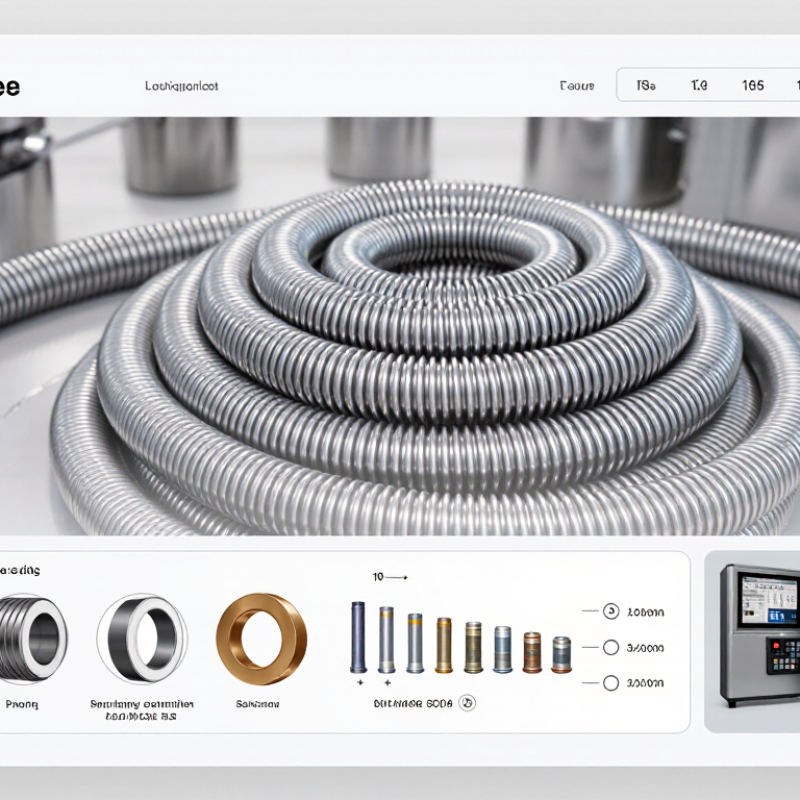Select the top radio option with inner mark
Image resolution: width=800 pixels, height=800 pixels.
tap(611, 611)
